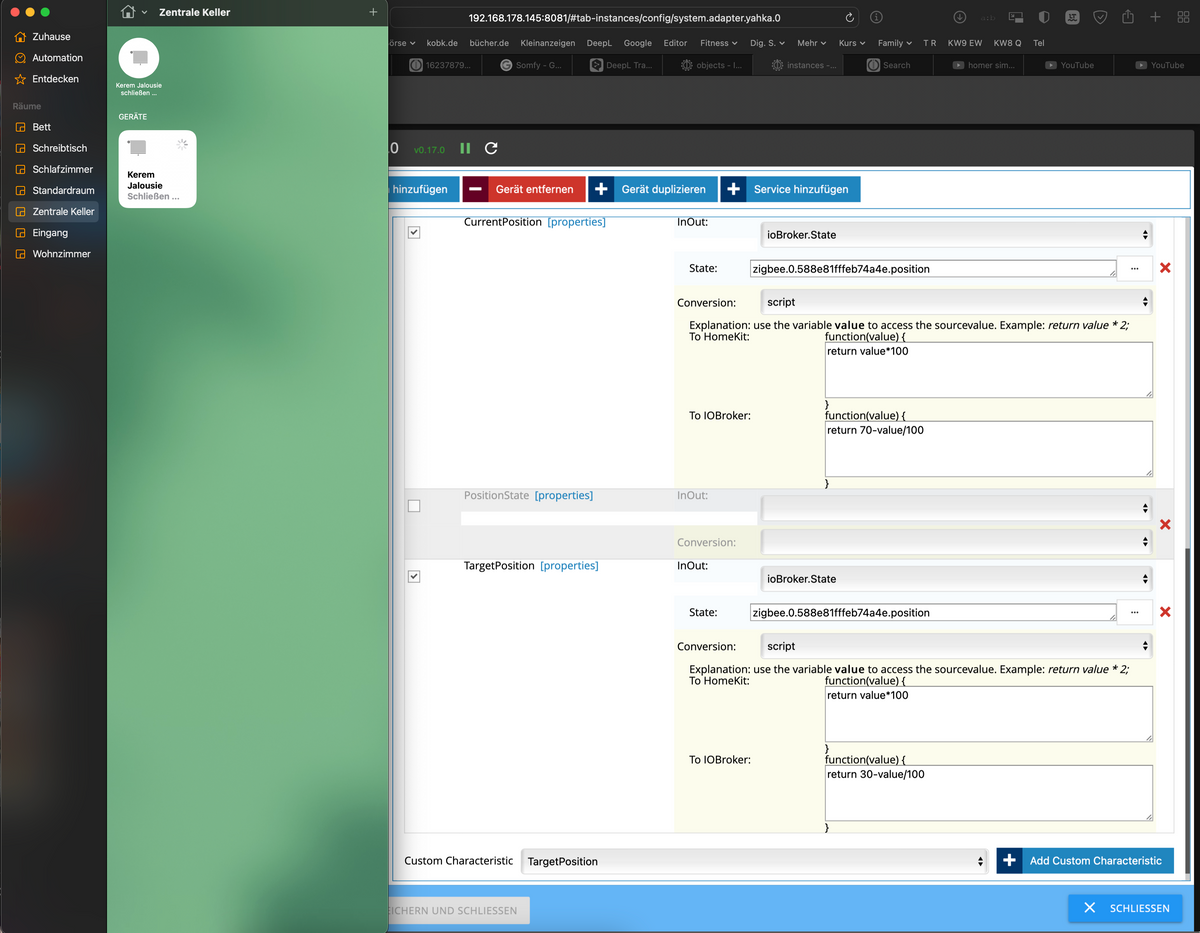Show Safari tab overview grid
The height and width of the screenshot is (933, 1200).
pos(1182,17)
